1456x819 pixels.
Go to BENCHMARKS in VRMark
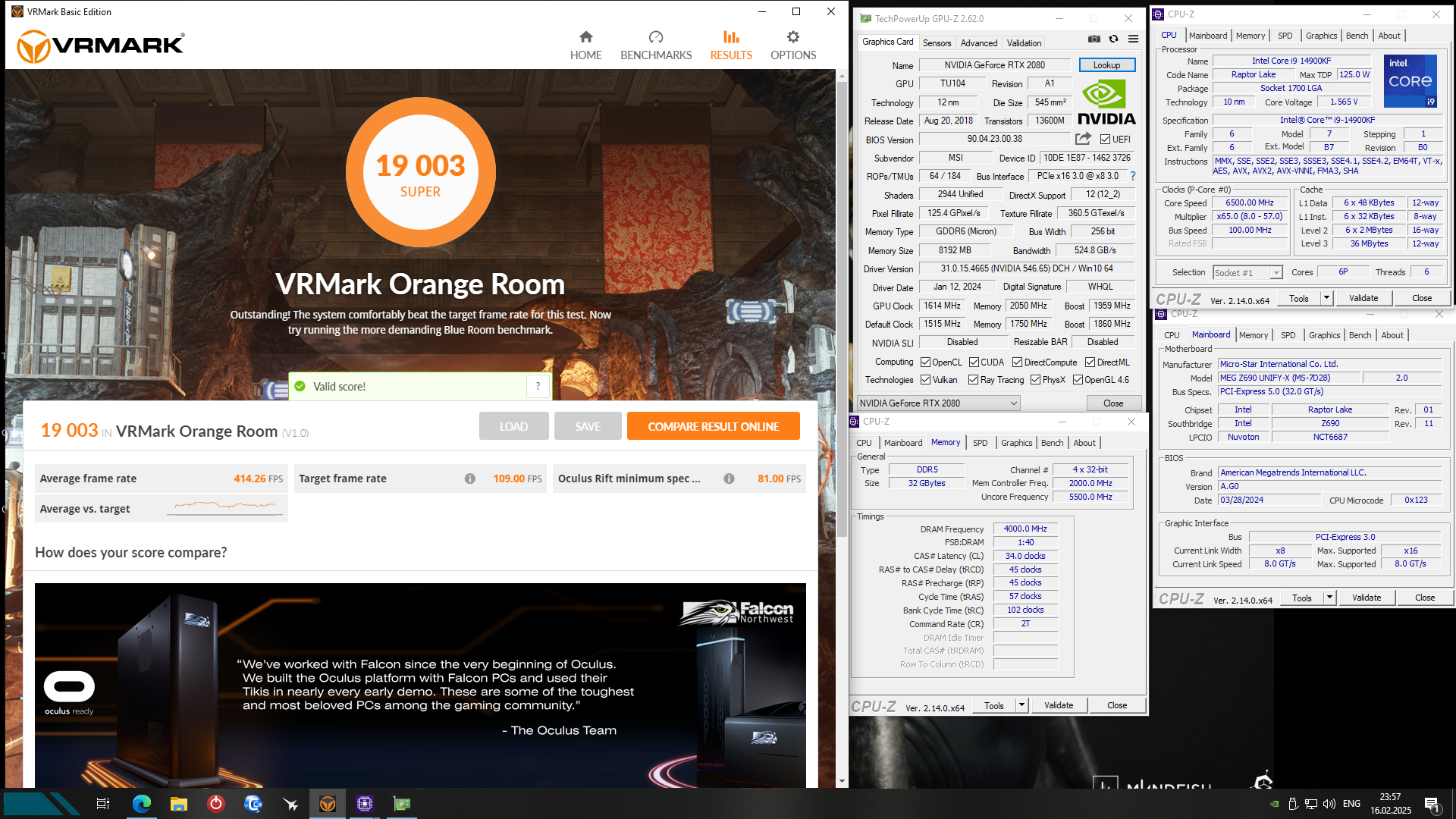656,45
